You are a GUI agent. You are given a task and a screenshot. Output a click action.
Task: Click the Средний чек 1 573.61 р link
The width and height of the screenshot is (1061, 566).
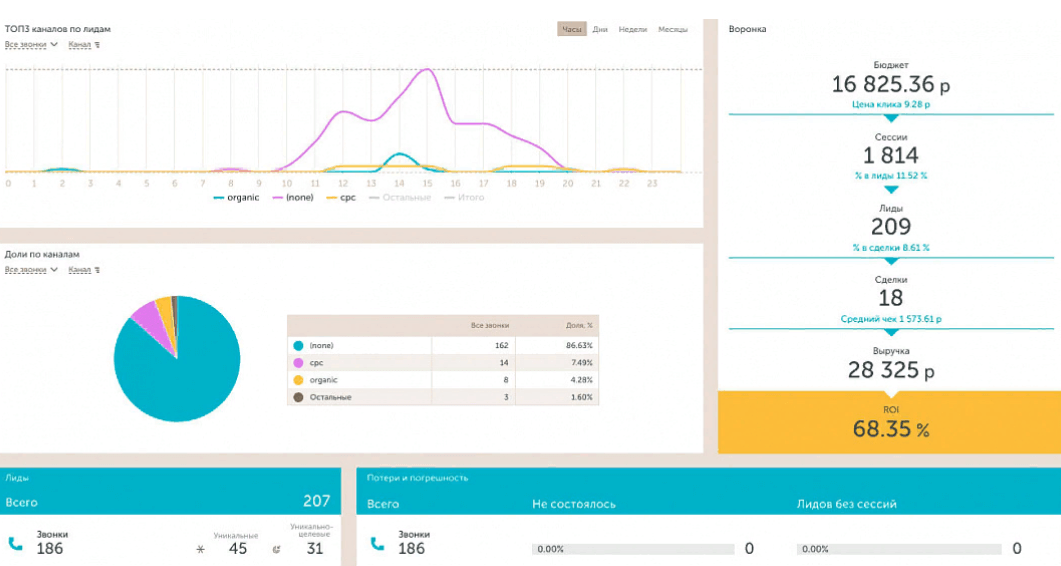click(889, 319)
